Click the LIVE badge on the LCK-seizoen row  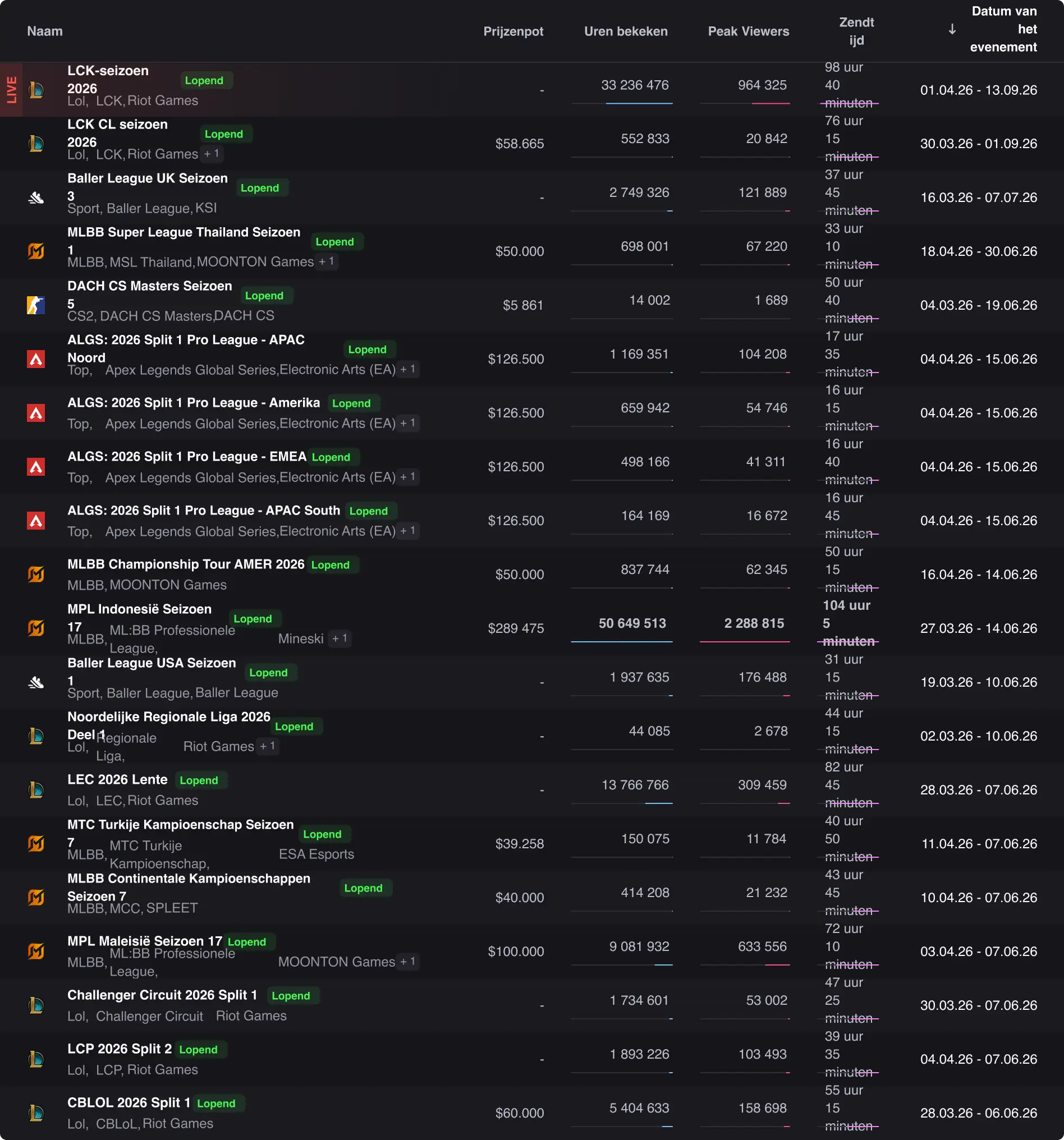pyautogui.click(x=11, y=90)
